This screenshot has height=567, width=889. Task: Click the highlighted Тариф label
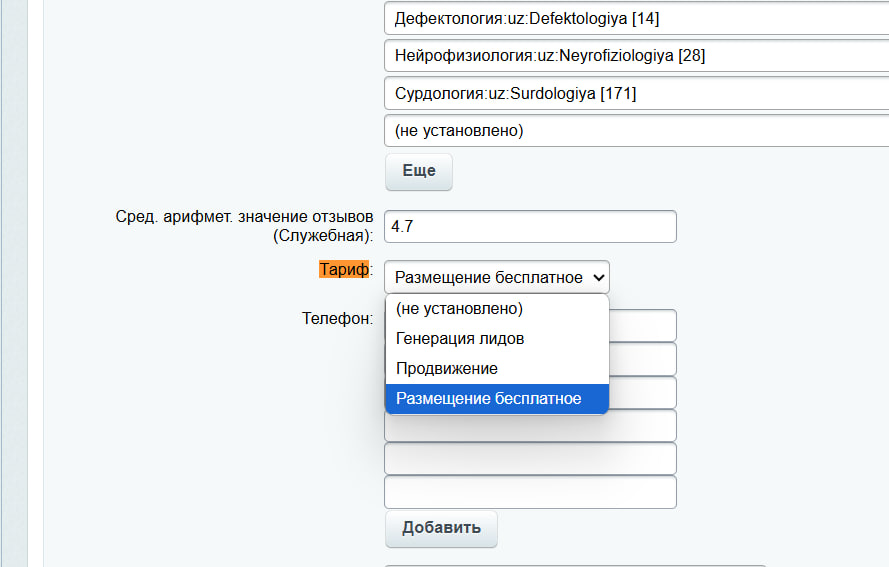click(x=343, y=270)
